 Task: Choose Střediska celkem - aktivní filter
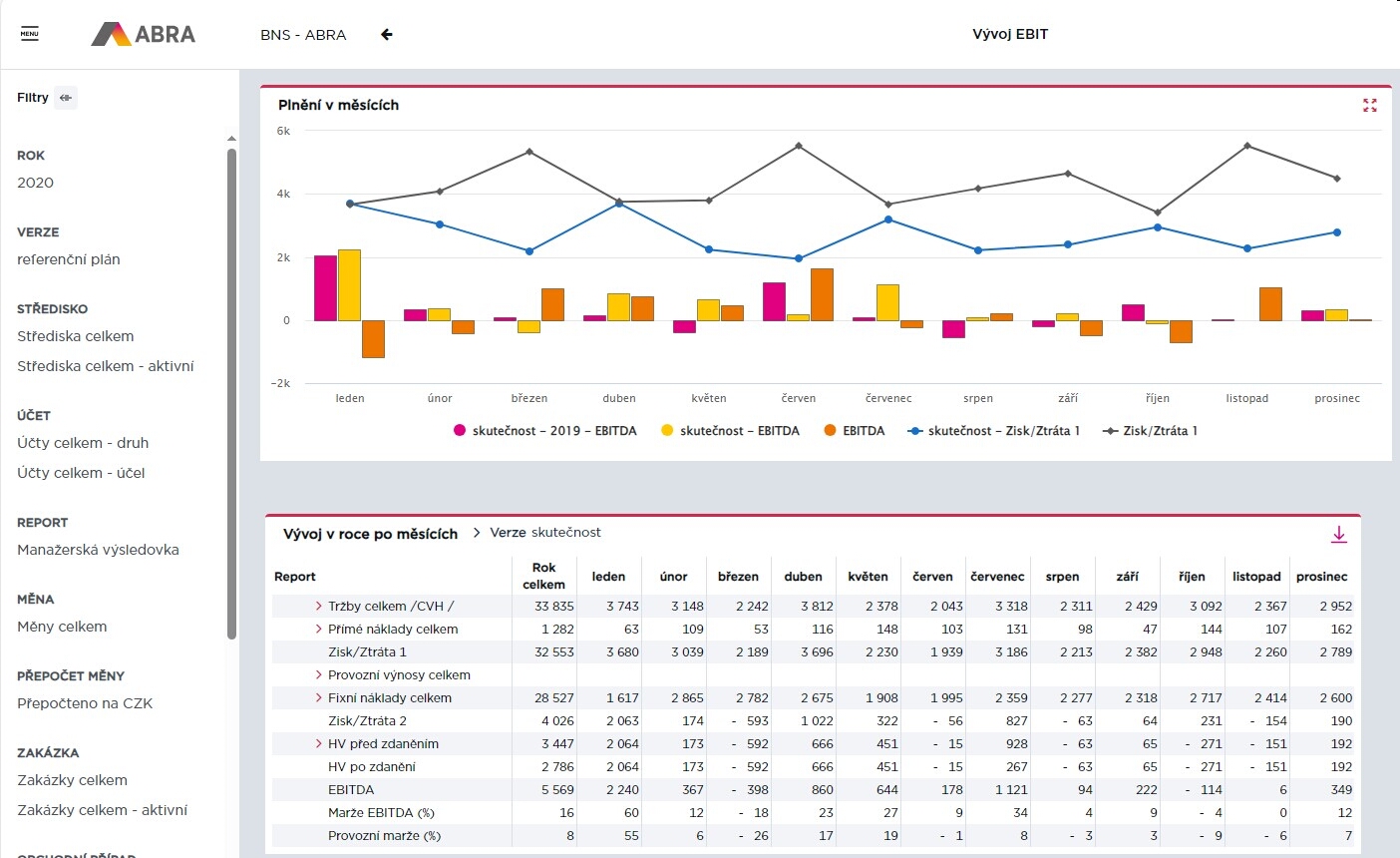pyautogui.click(x=106, y=366)
